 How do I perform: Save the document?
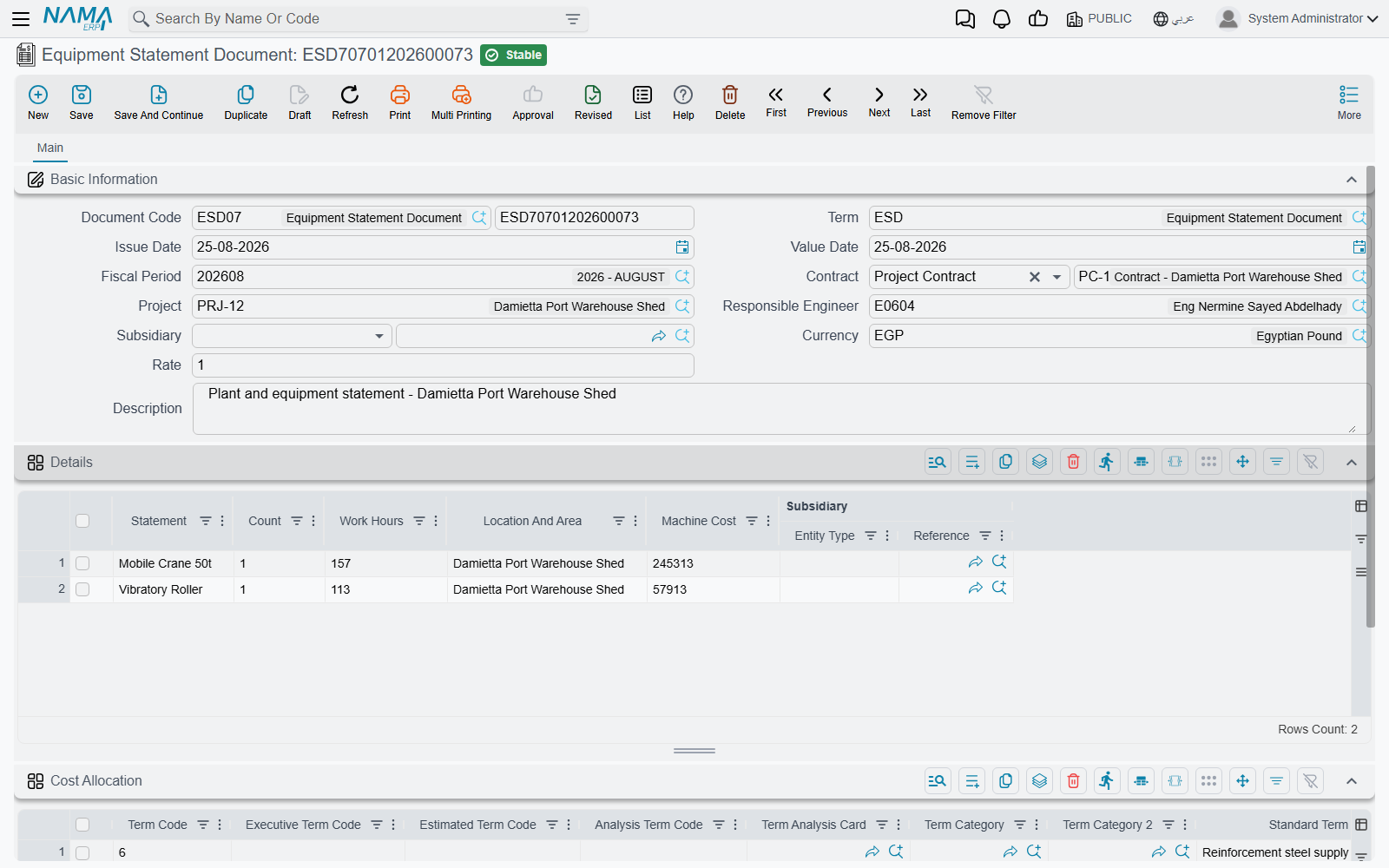pyautogui.click(x=82, y=102)
